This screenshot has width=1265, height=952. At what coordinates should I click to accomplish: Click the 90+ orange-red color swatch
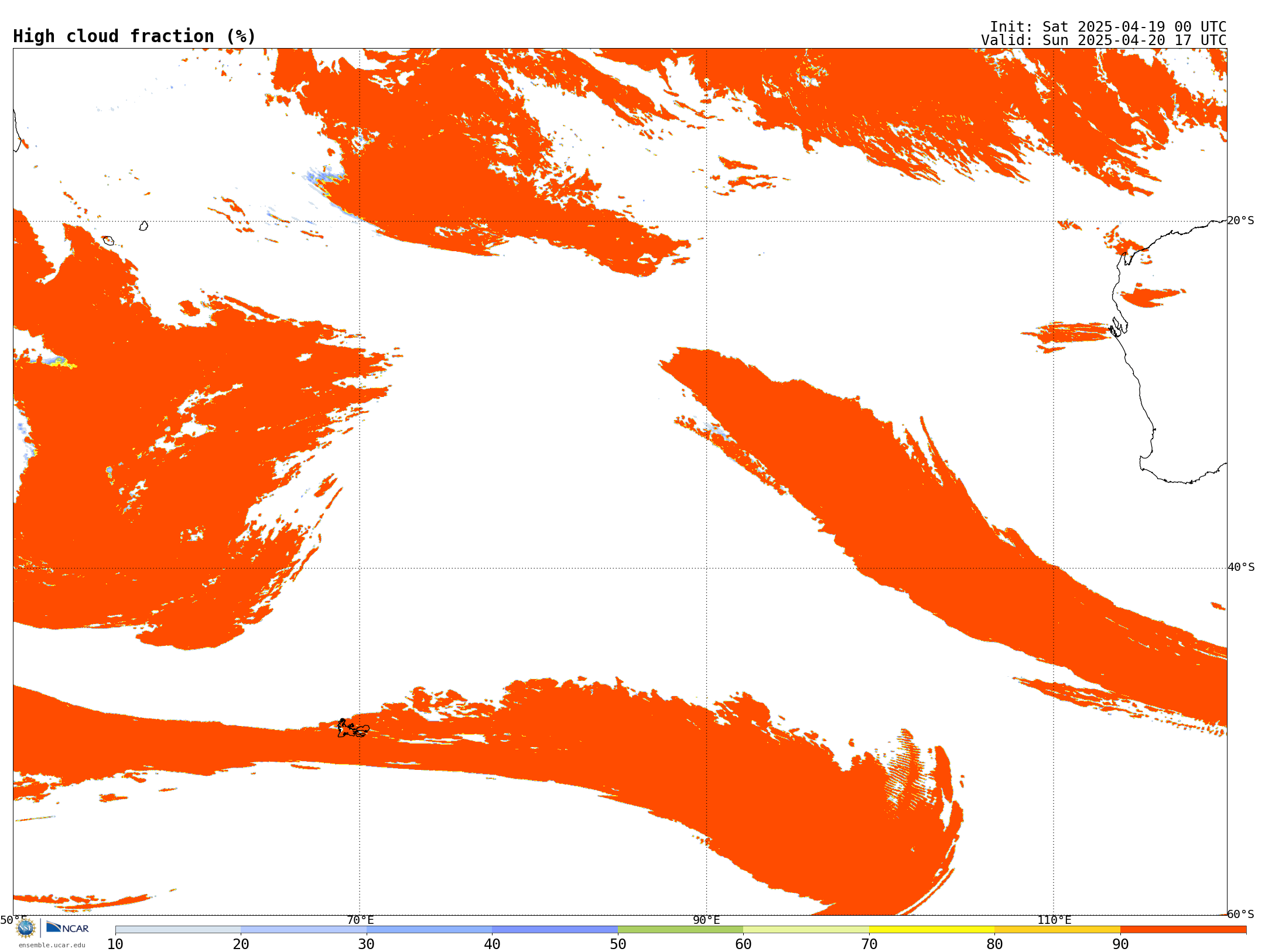pyautogui.click(x=1183, y=930)
